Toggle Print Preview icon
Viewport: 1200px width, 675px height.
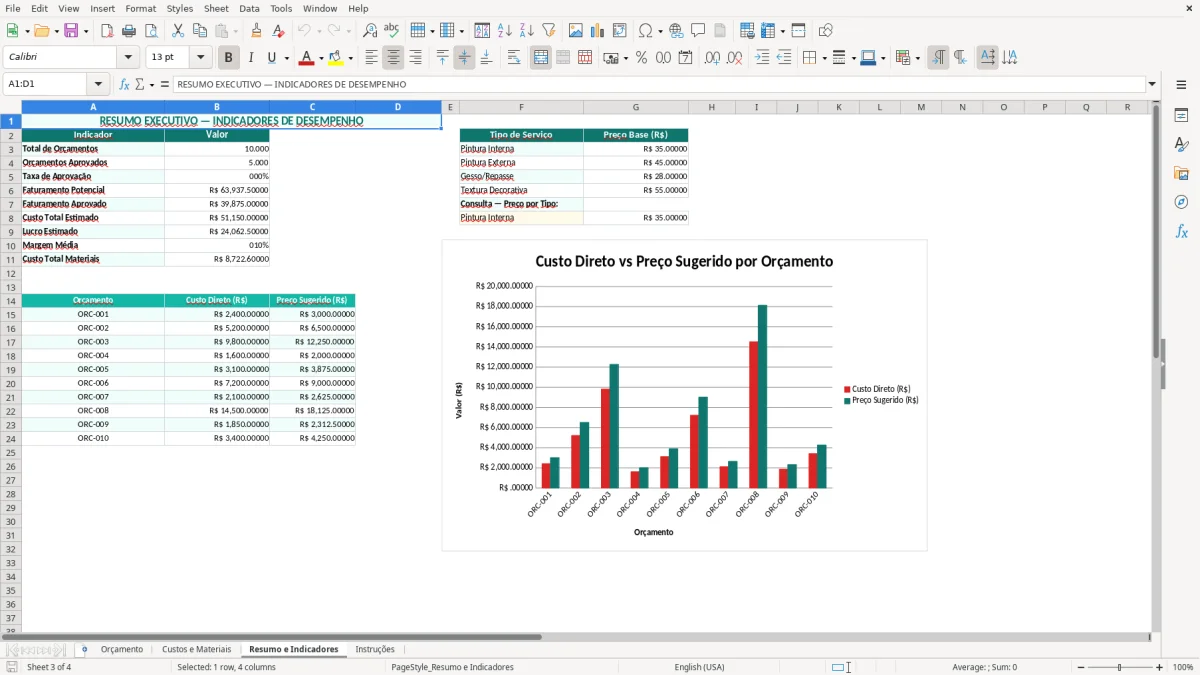point(151,31)
